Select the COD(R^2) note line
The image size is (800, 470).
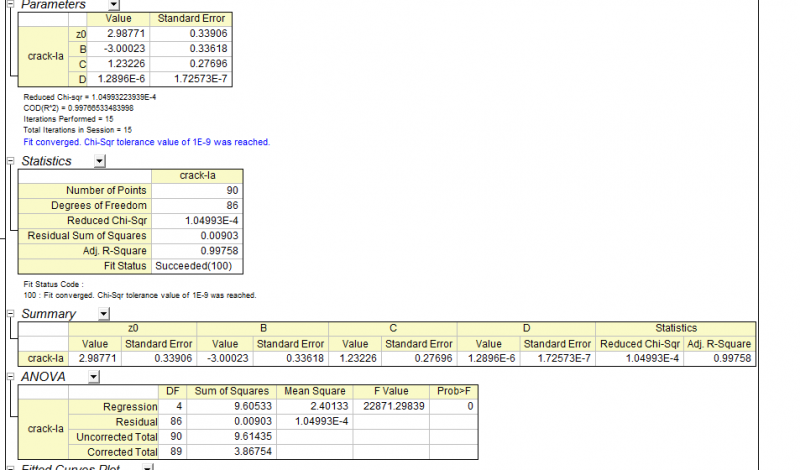(x=79, y=108)
